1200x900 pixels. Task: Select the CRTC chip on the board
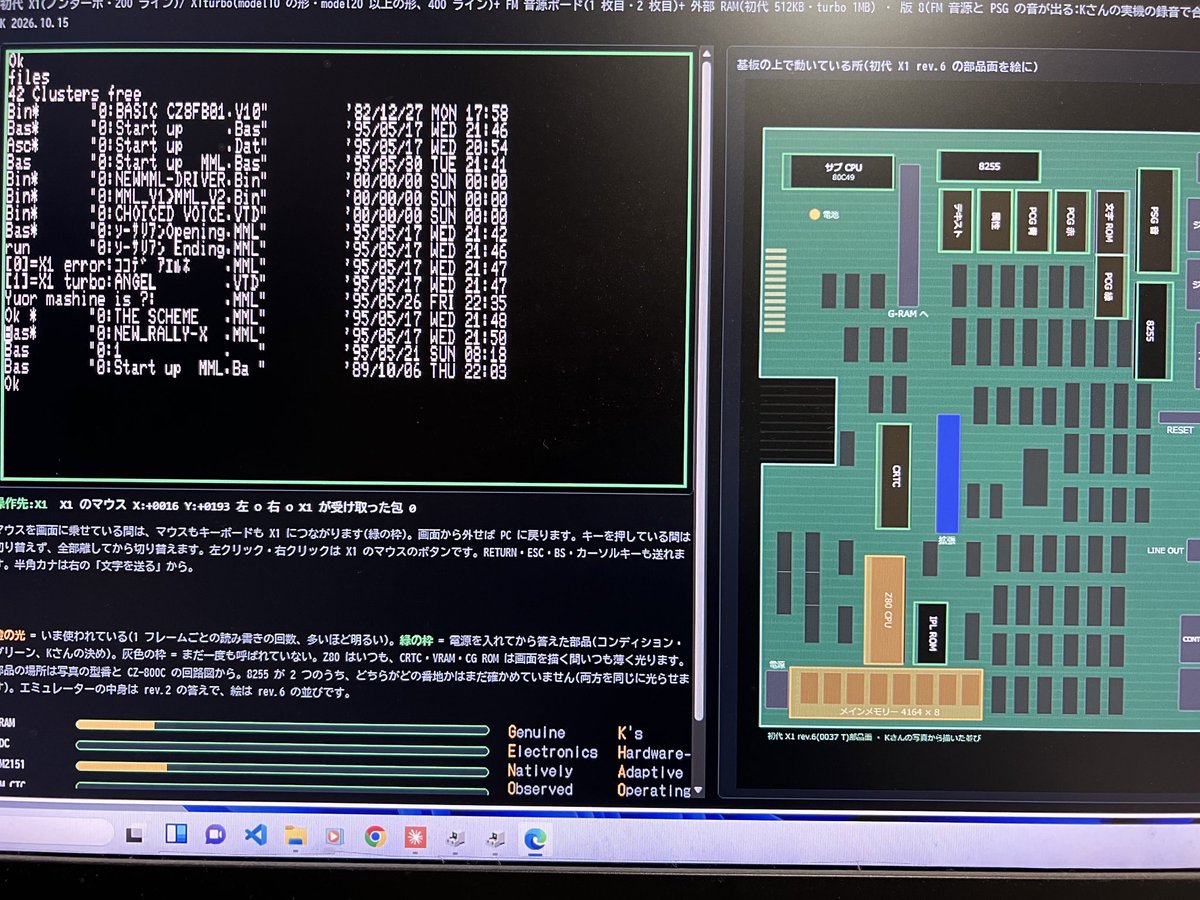click(x=894, y=476)
